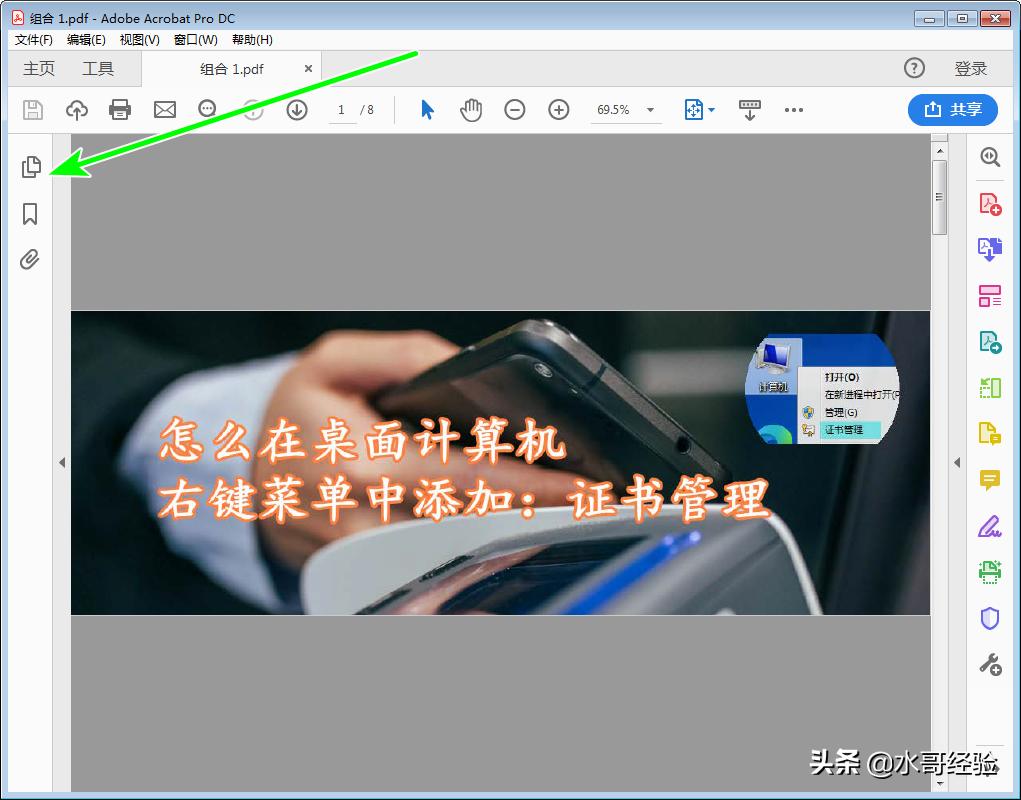
Task: Open the Bookmarks panel
Action: (30, 214)
